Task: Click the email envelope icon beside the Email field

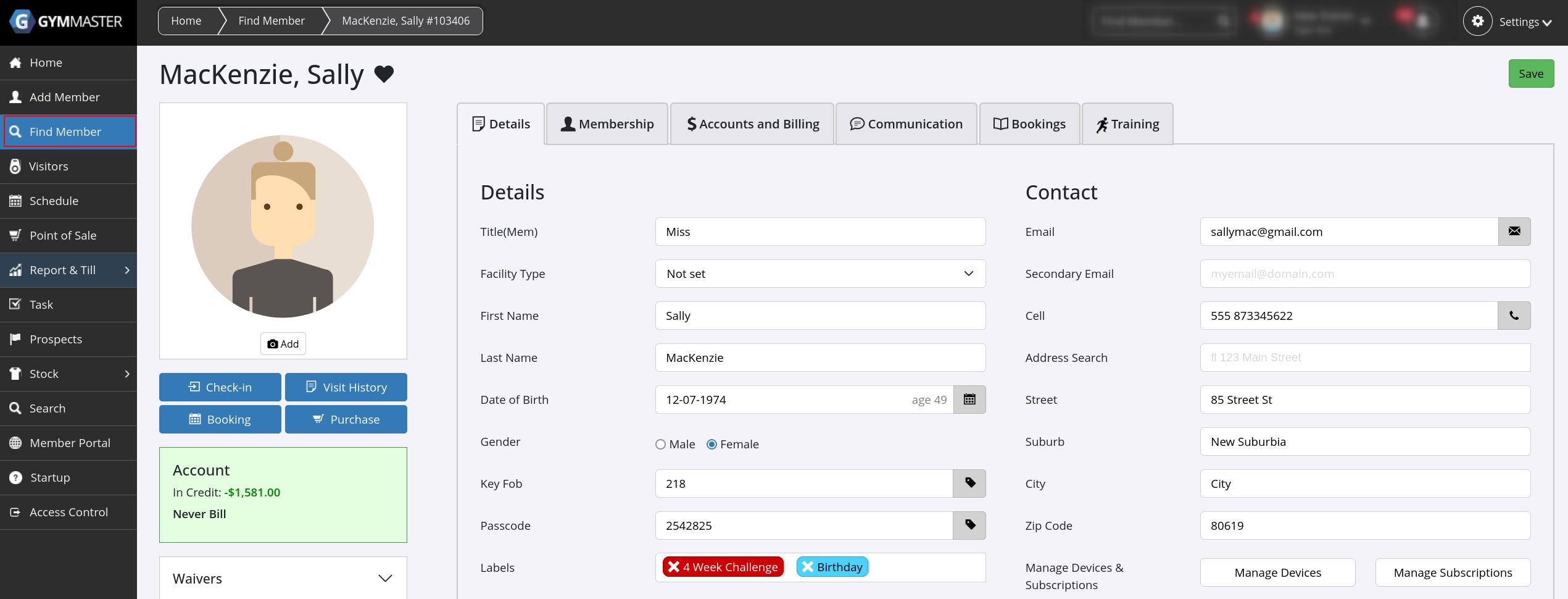Action: point(1514,232)
